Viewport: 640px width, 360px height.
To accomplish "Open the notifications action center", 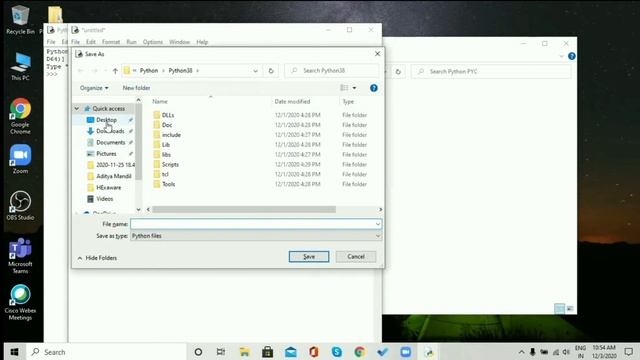I will pyautogui.click(x=629, y=352).
